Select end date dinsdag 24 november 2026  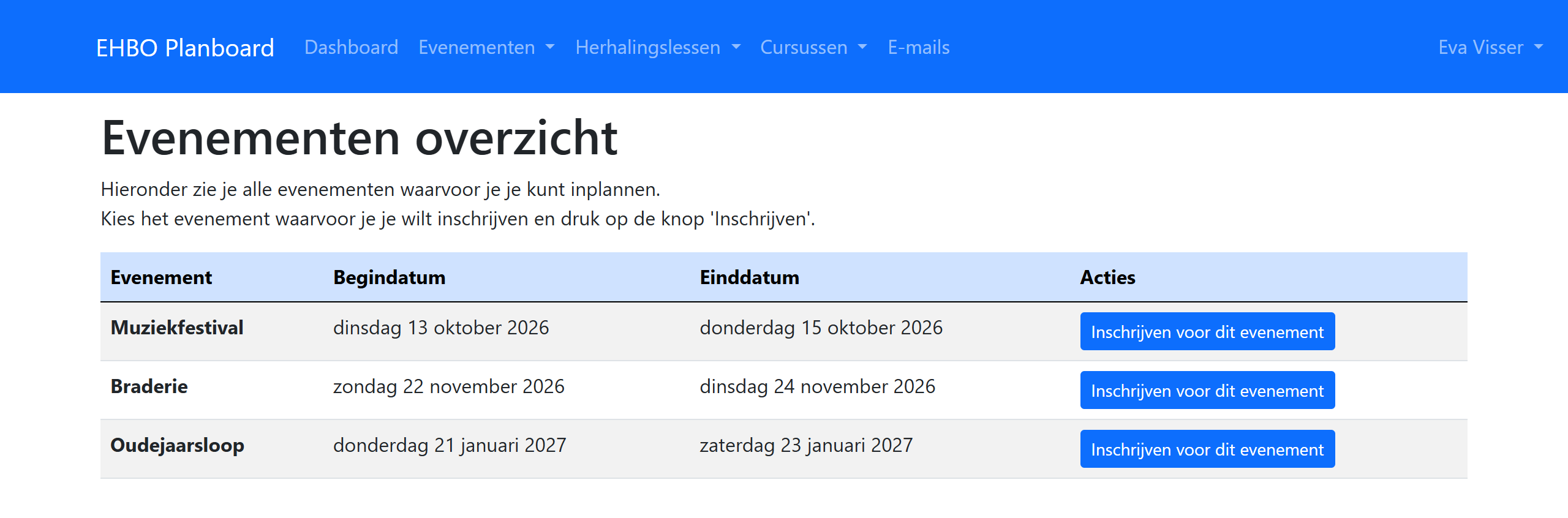pos(817,386)
